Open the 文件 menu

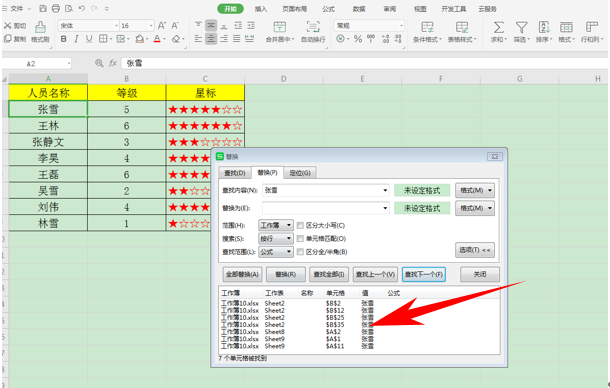tap(16, 9)
